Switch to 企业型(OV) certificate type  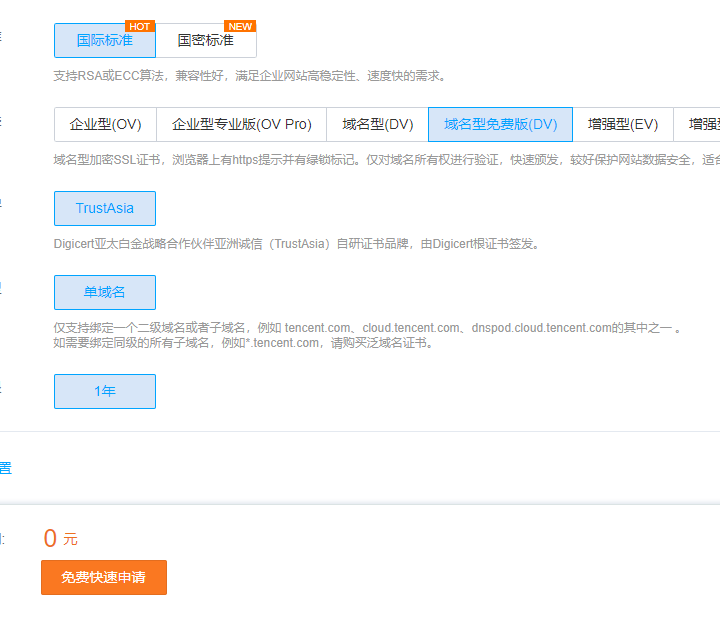105,125
